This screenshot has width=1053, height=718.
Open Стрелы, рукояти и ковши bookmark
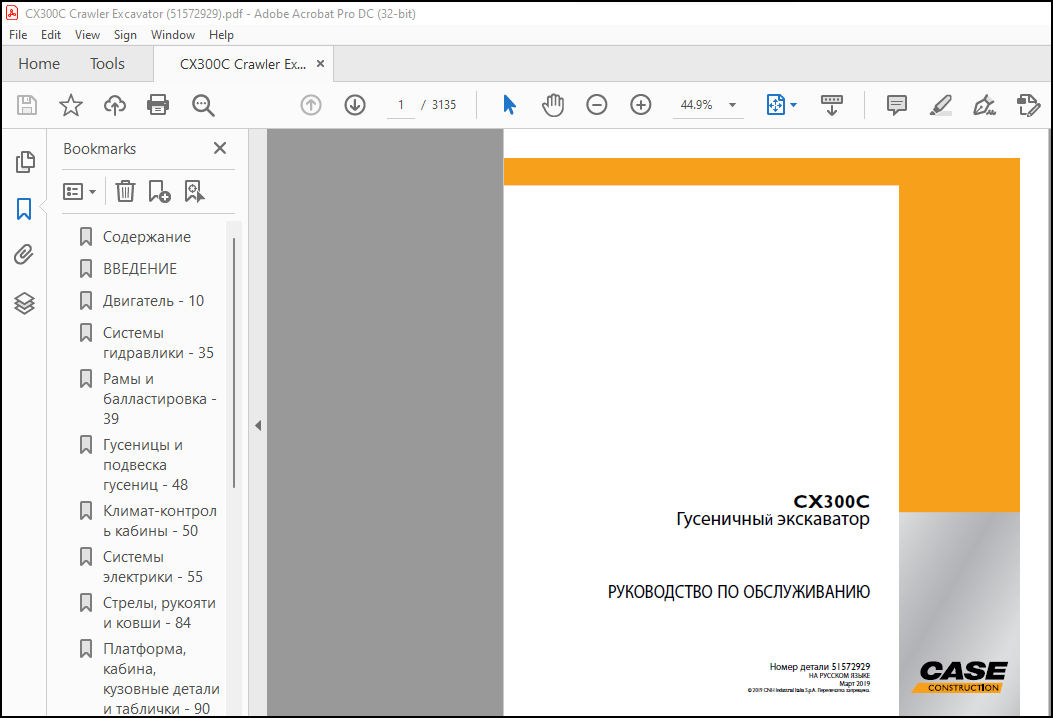159,613
